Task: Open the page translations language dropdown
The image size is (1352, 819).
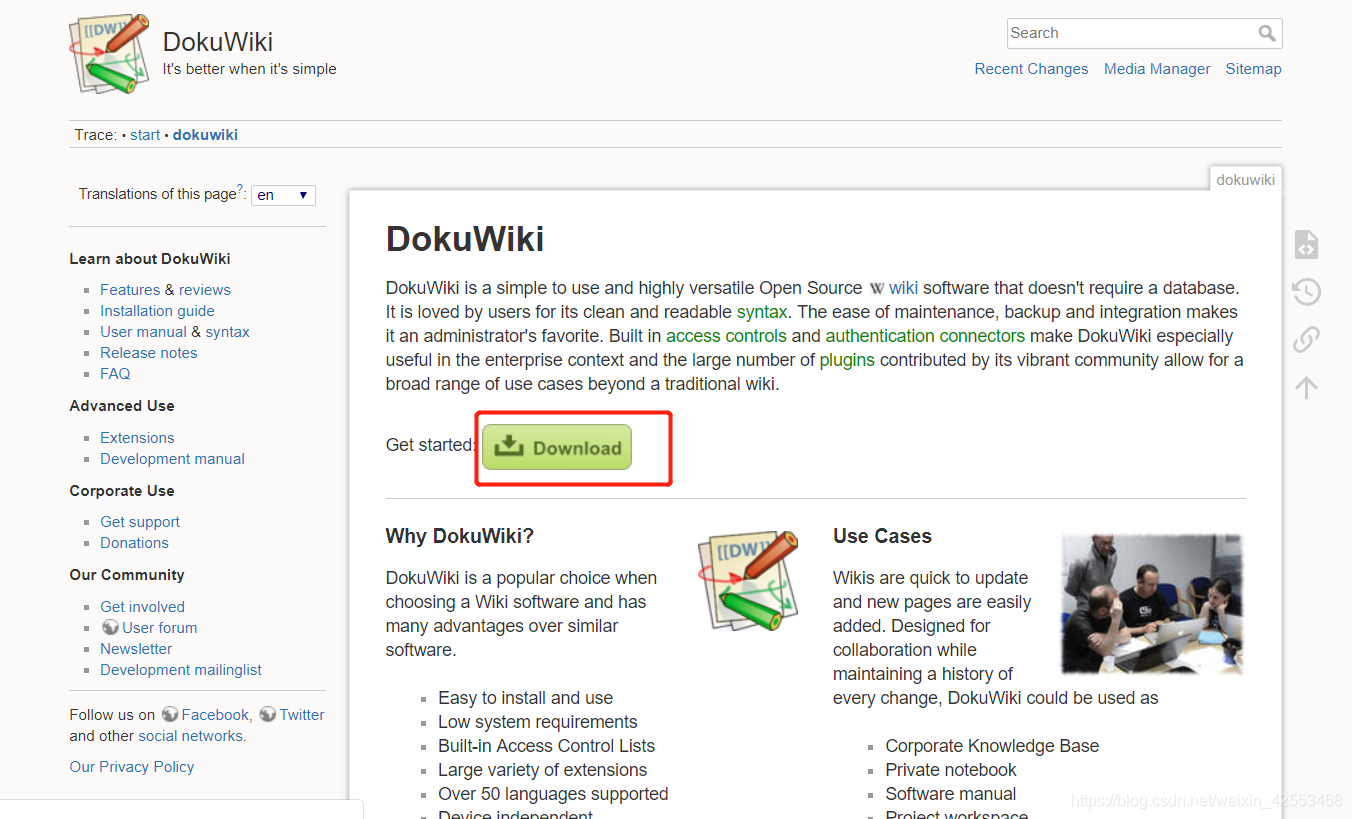Action: [x=283, y=195]
